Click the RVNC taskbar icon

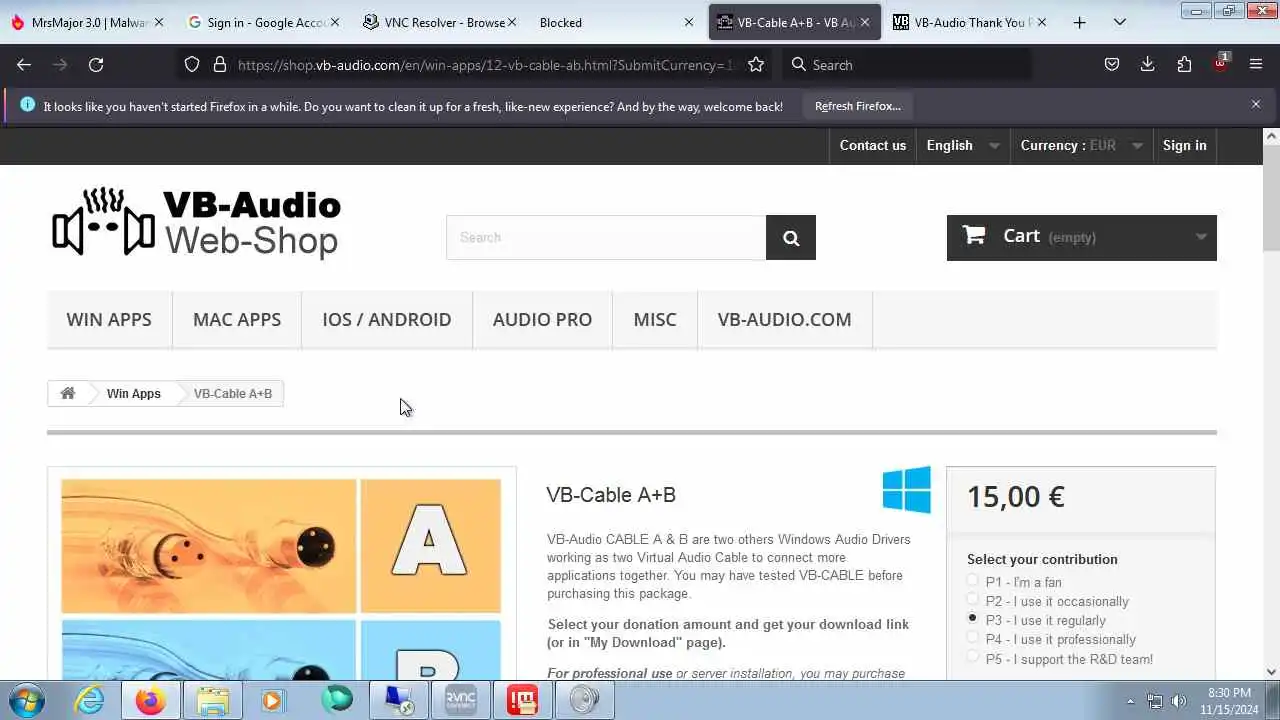(x=461, y=700)
